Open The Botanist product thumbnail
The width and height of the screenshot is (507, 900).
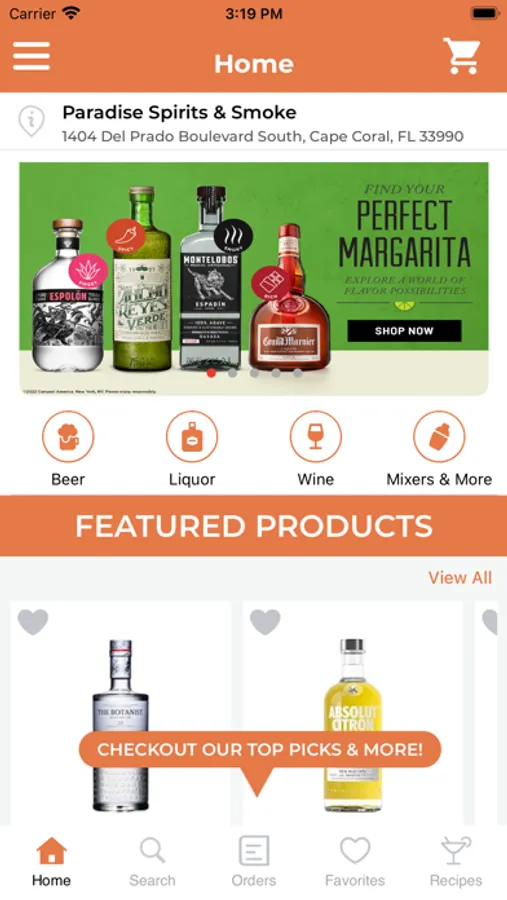(121, 726)
